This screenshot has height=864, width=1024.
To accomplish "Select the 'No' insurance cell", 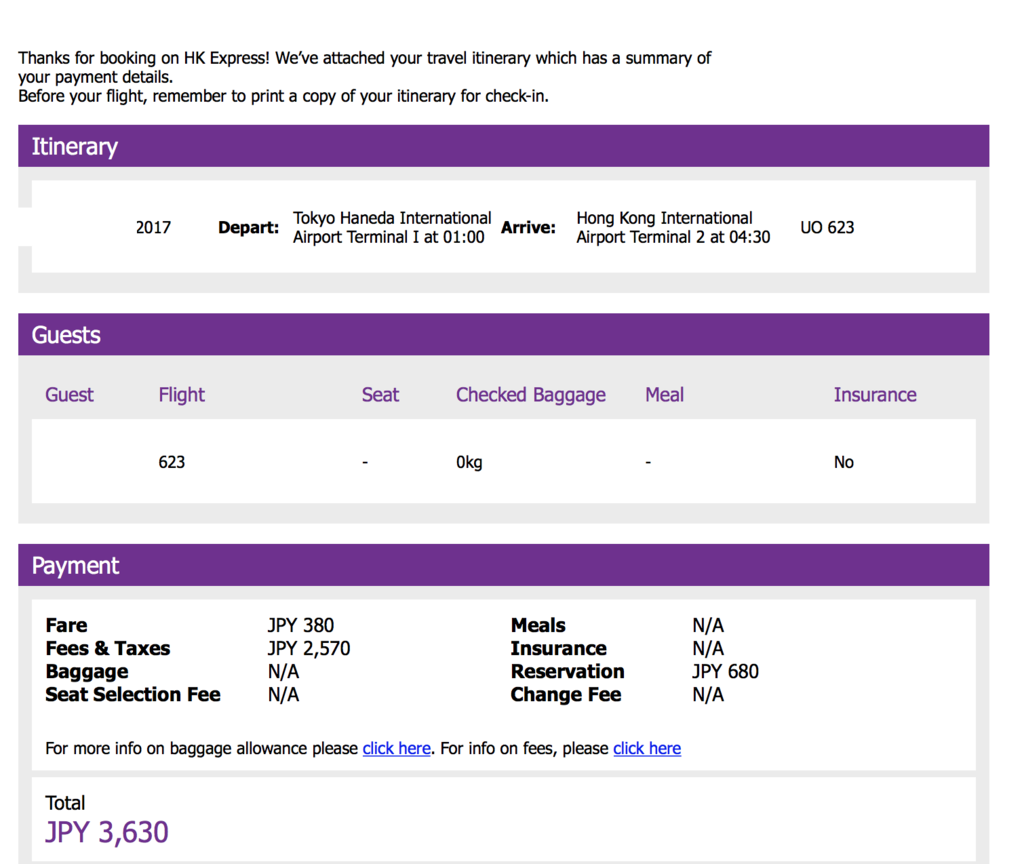I will pos(843,462).
